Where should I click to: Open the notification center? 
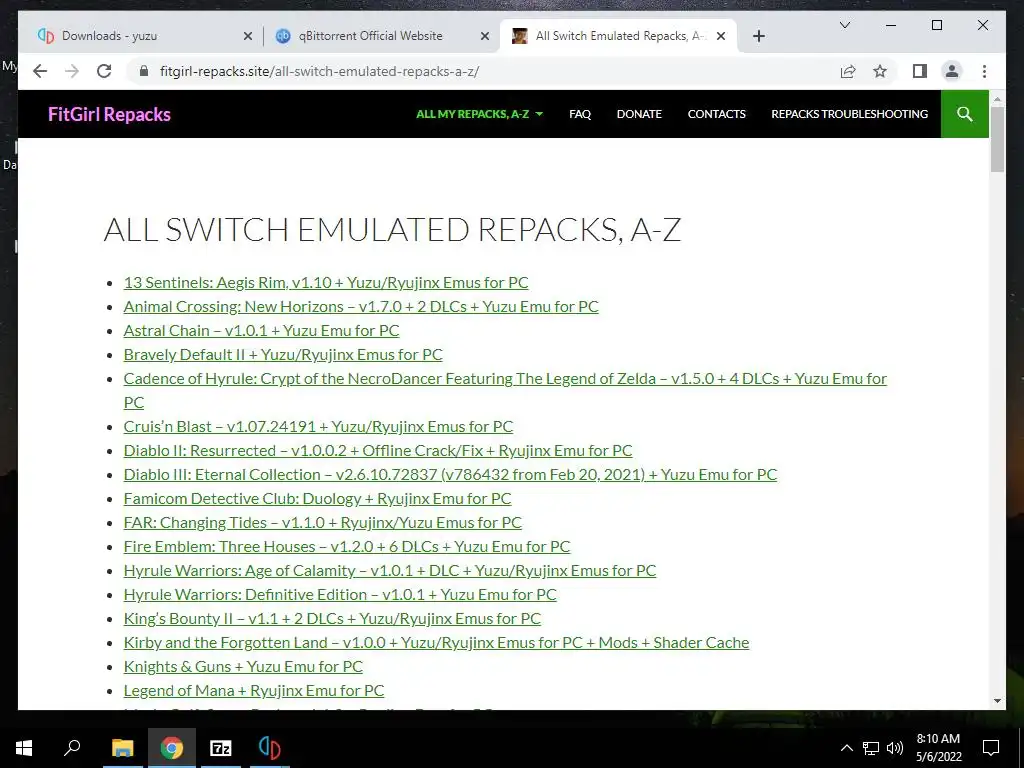(991, 748)
